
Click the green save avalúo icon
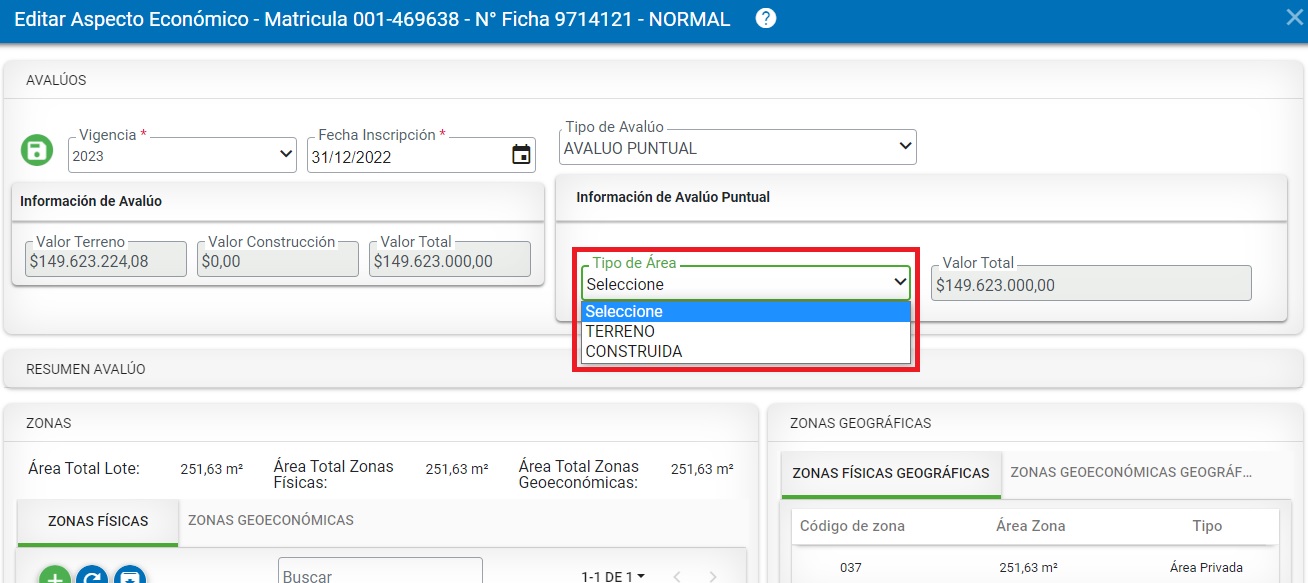[37, 151]
